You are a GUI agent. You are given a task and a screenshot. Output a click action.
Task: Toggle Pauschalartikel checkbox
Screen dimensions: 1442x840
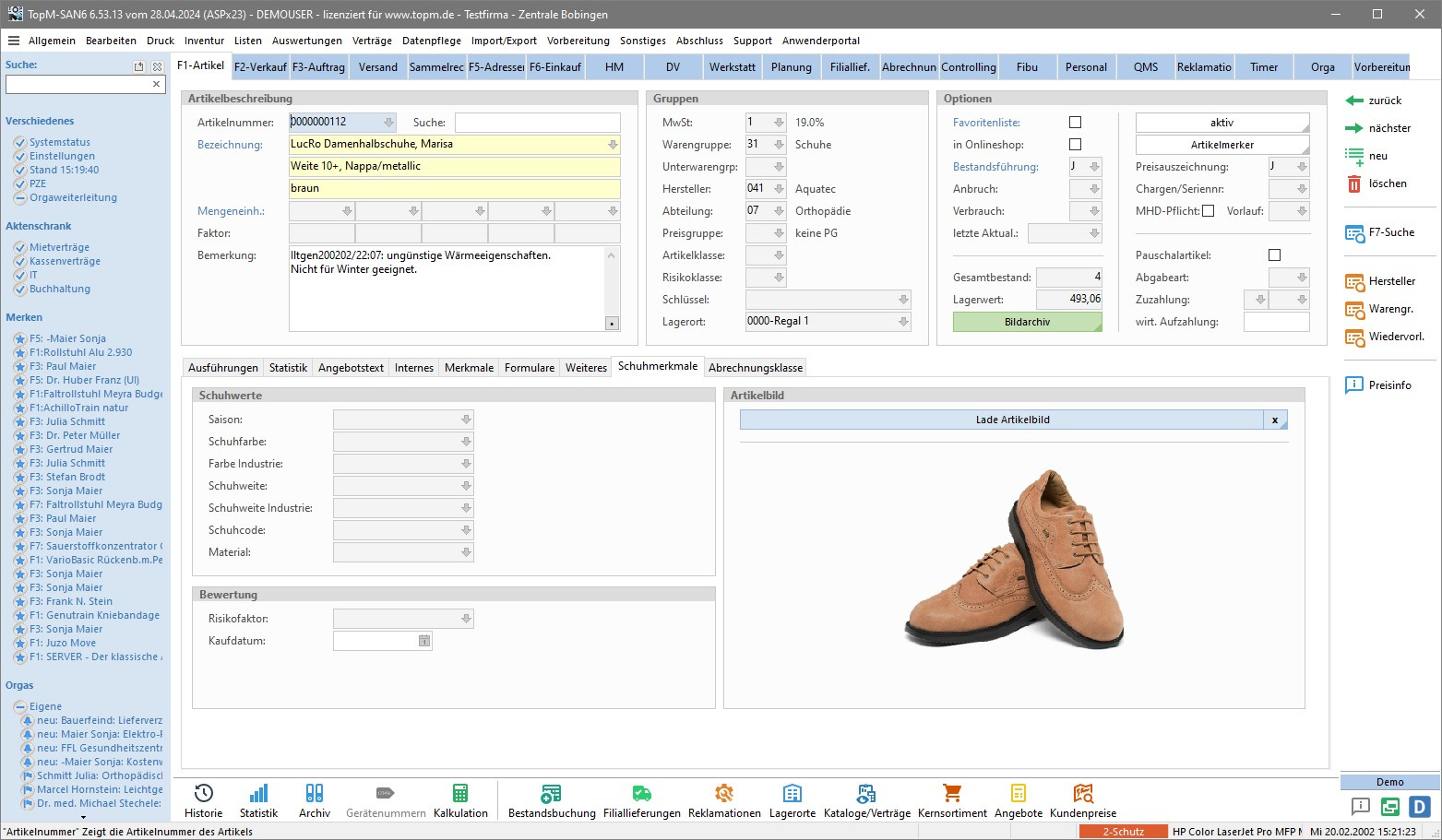(1275, 255)
